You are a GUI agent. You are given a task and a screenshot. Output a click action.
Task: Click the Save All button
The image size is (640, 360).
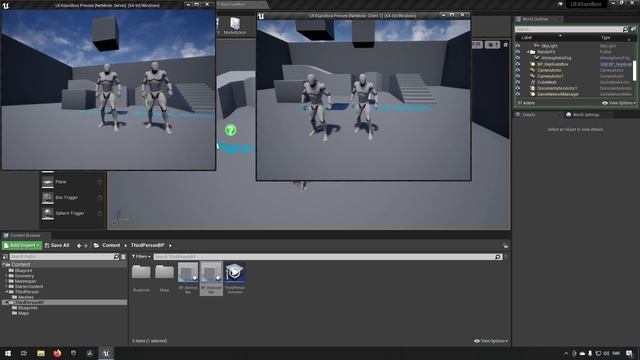(57, 245)
